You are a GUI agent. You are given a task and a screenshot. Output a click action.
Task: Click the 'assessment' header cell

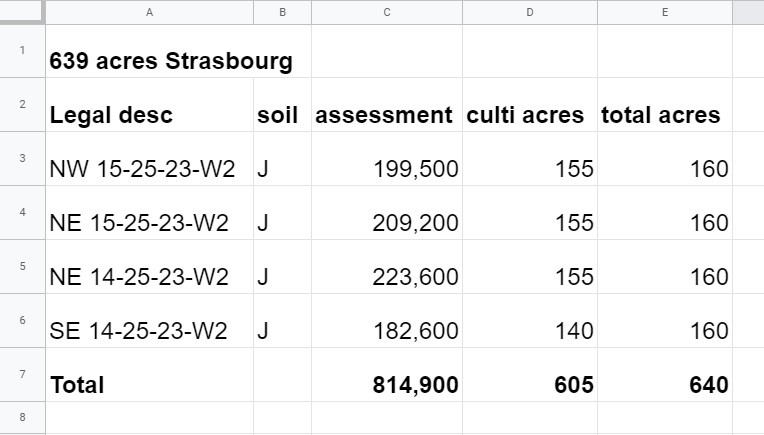[x=387, y=105]
